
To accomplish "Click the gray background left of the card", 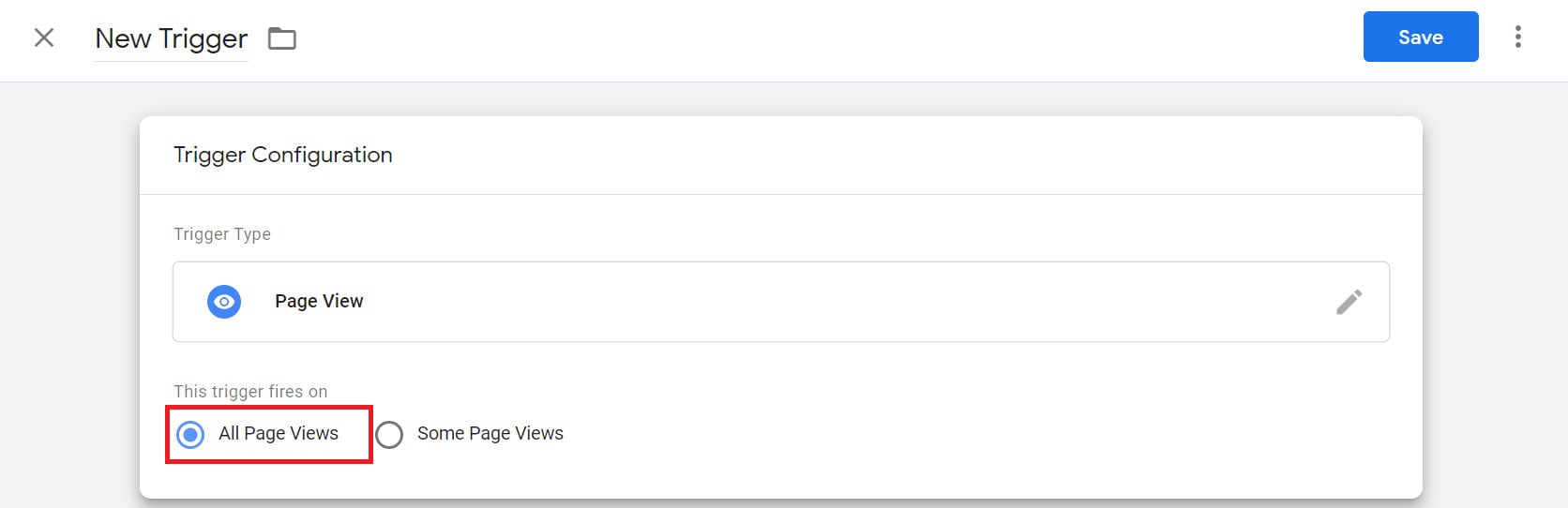I will (69, 300).
